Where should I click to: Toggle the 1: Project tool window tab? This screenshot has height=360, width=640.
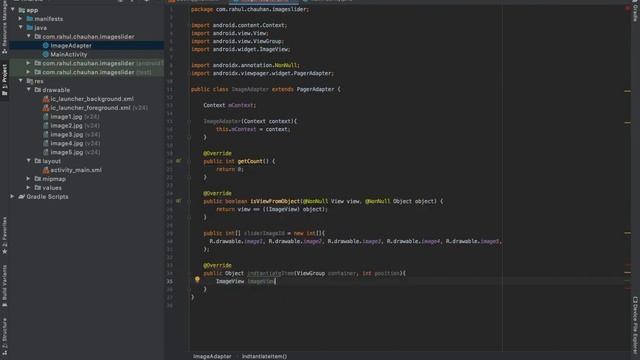click(x=4, y=80)
